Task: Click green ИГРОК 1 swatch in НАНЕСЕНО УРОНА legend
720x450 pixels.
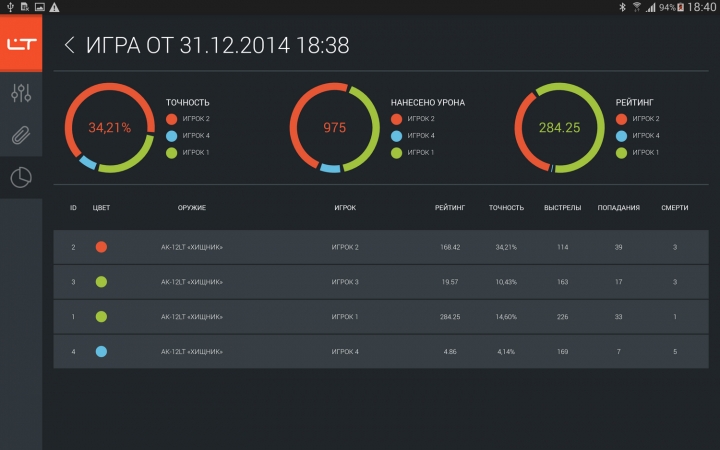Action: [396, 153]
